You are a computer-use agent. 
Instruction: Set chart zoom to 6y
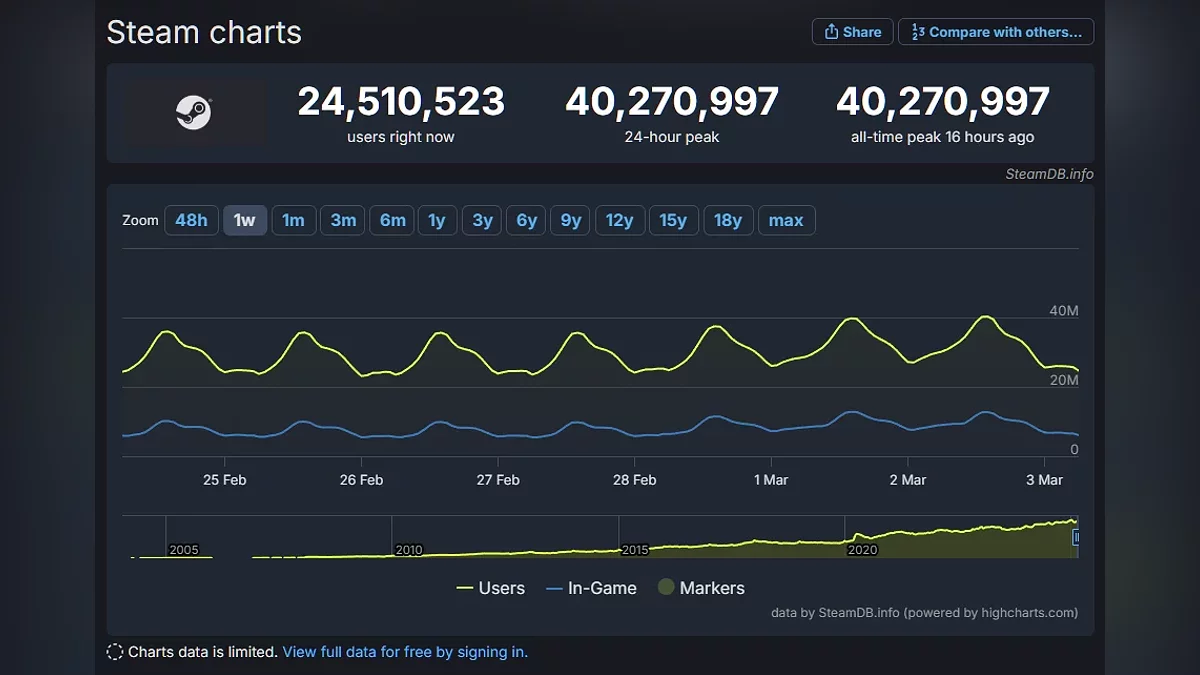coord(526,220)
